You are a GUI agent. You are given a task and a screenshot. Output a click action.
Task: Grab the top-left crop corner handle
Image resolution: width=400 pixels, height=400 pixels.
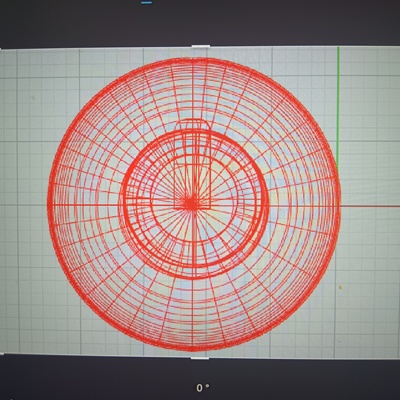point(1,49)
